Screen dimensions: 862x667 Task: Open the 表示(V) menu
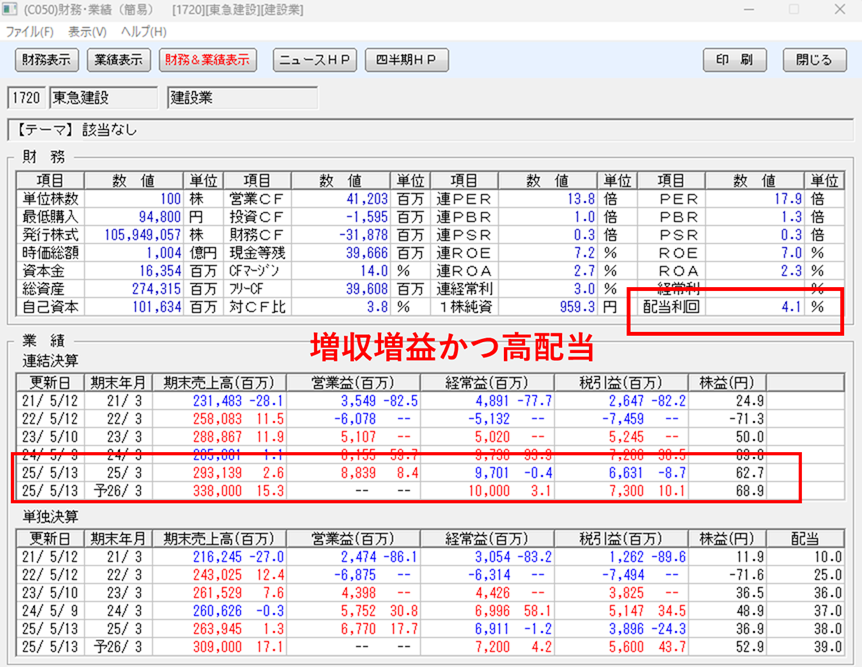[87, 31]
